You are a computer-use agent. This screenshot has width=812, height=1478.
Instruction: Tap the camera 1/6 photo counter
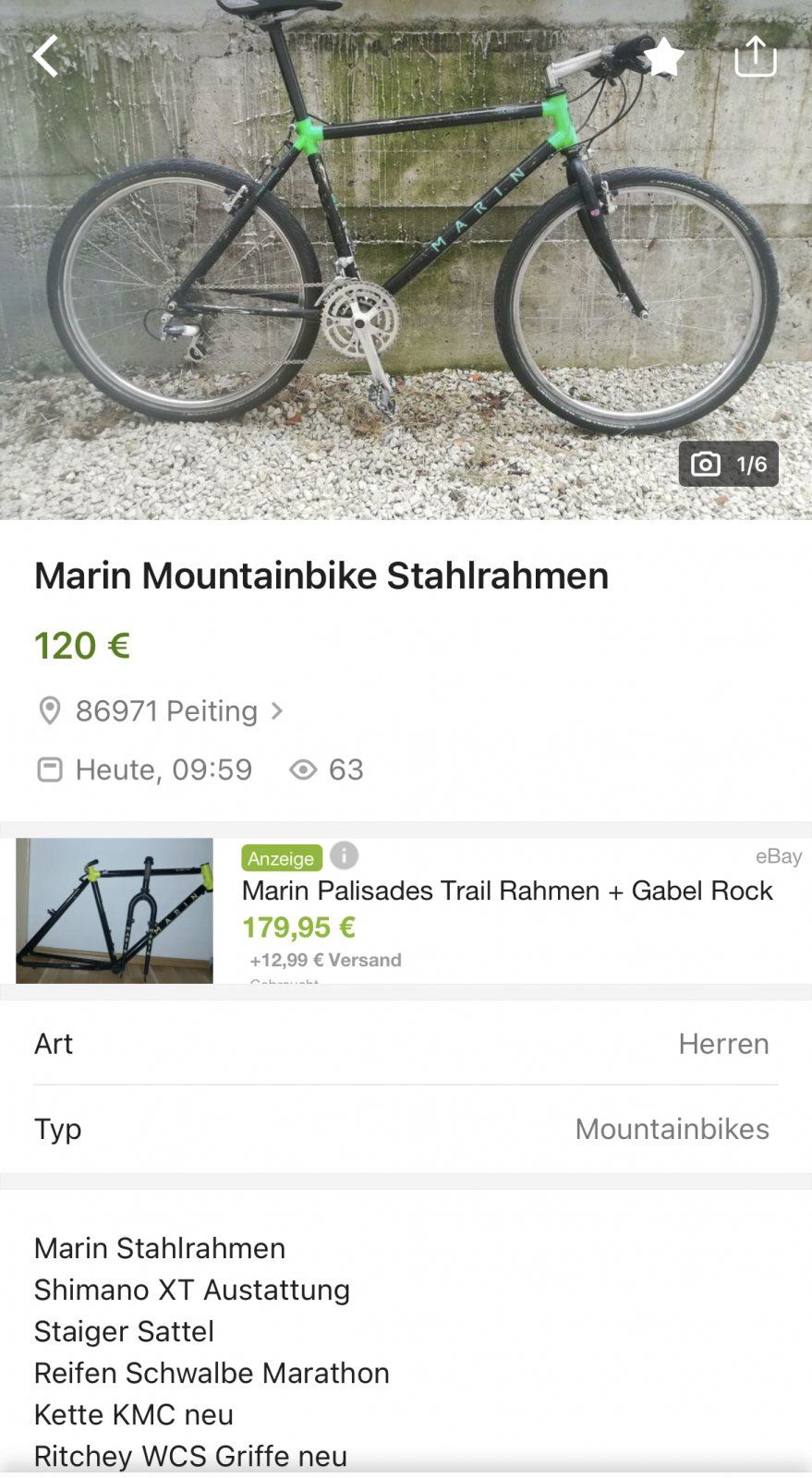click(728, 464)
